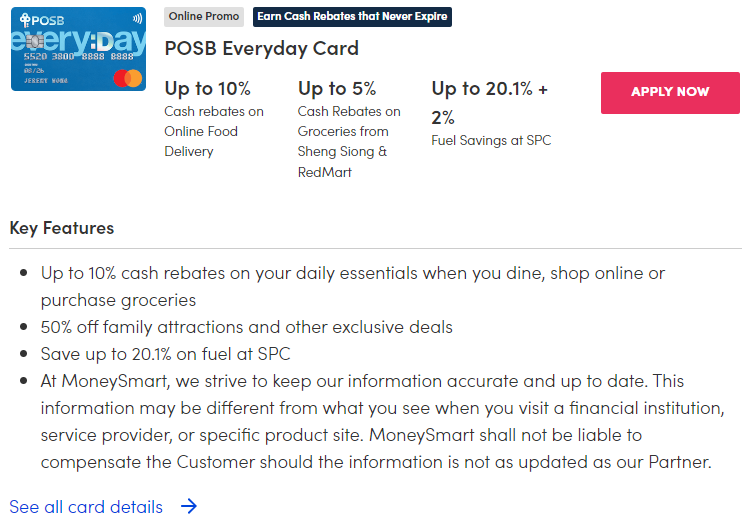Image resolution: width=747 pixels, height=529 pixels.
Task: Click the Mastercard logo on the card
Action: pyautogui.click(x=127, y=78)
